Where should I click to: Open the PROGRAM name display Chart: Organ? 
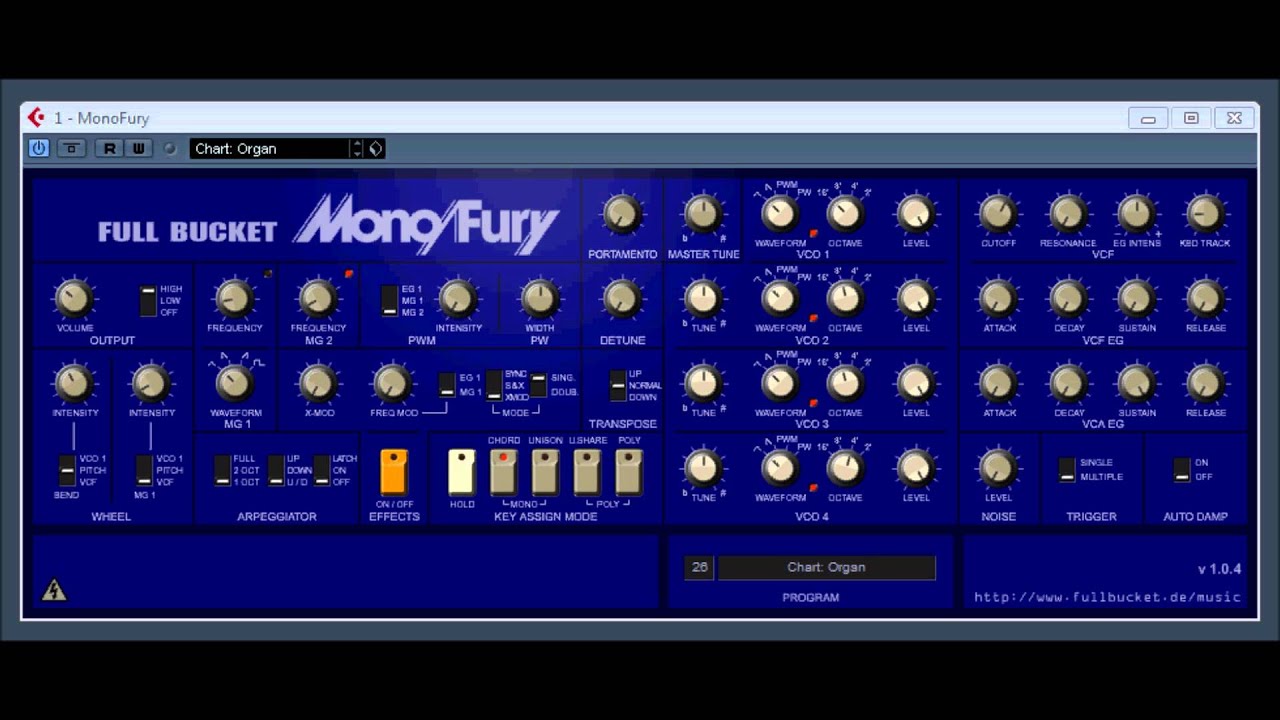coord(826,567)
